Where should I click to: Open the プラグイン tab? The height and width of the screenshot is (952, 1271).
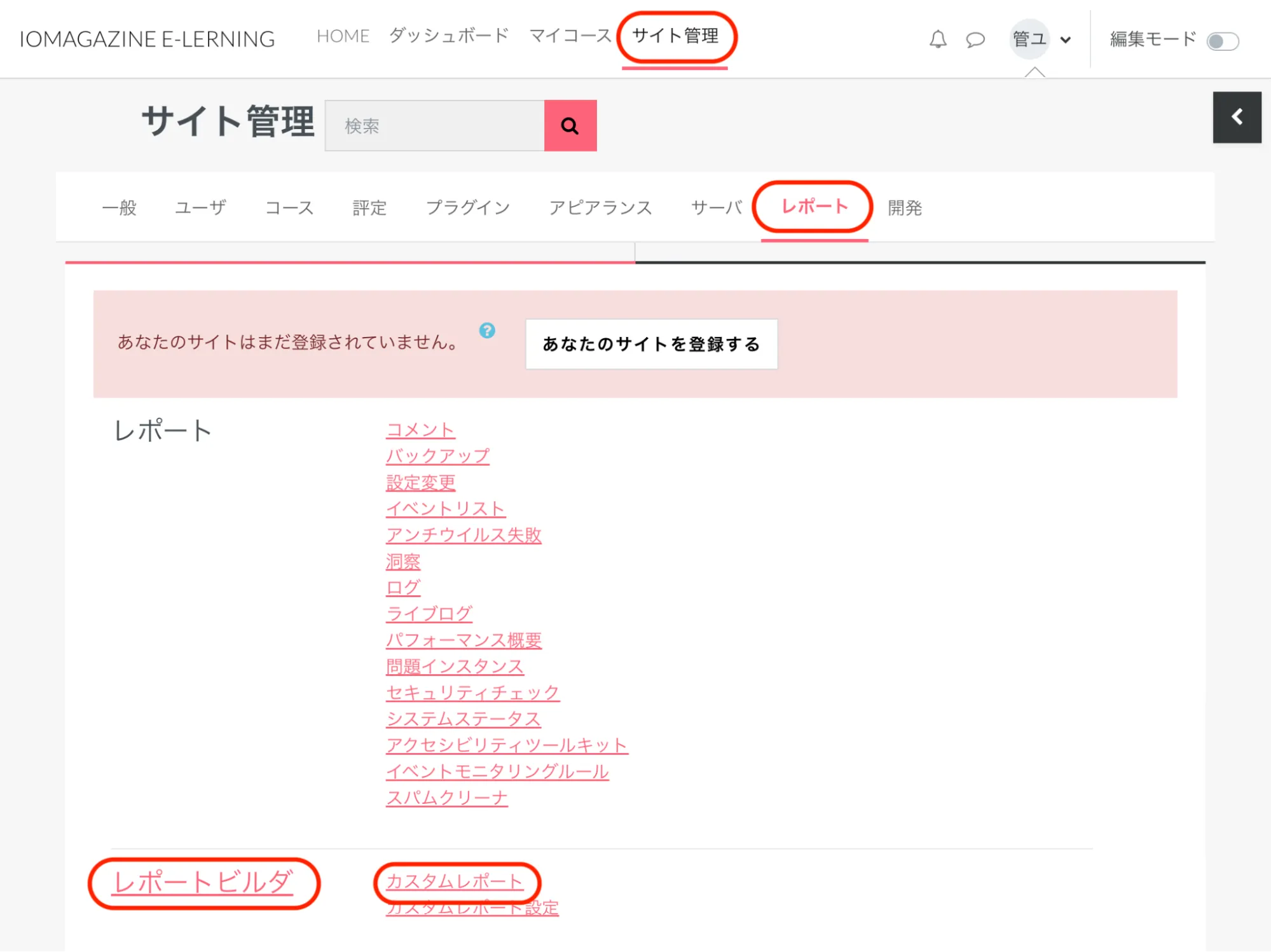coord(468,208)
